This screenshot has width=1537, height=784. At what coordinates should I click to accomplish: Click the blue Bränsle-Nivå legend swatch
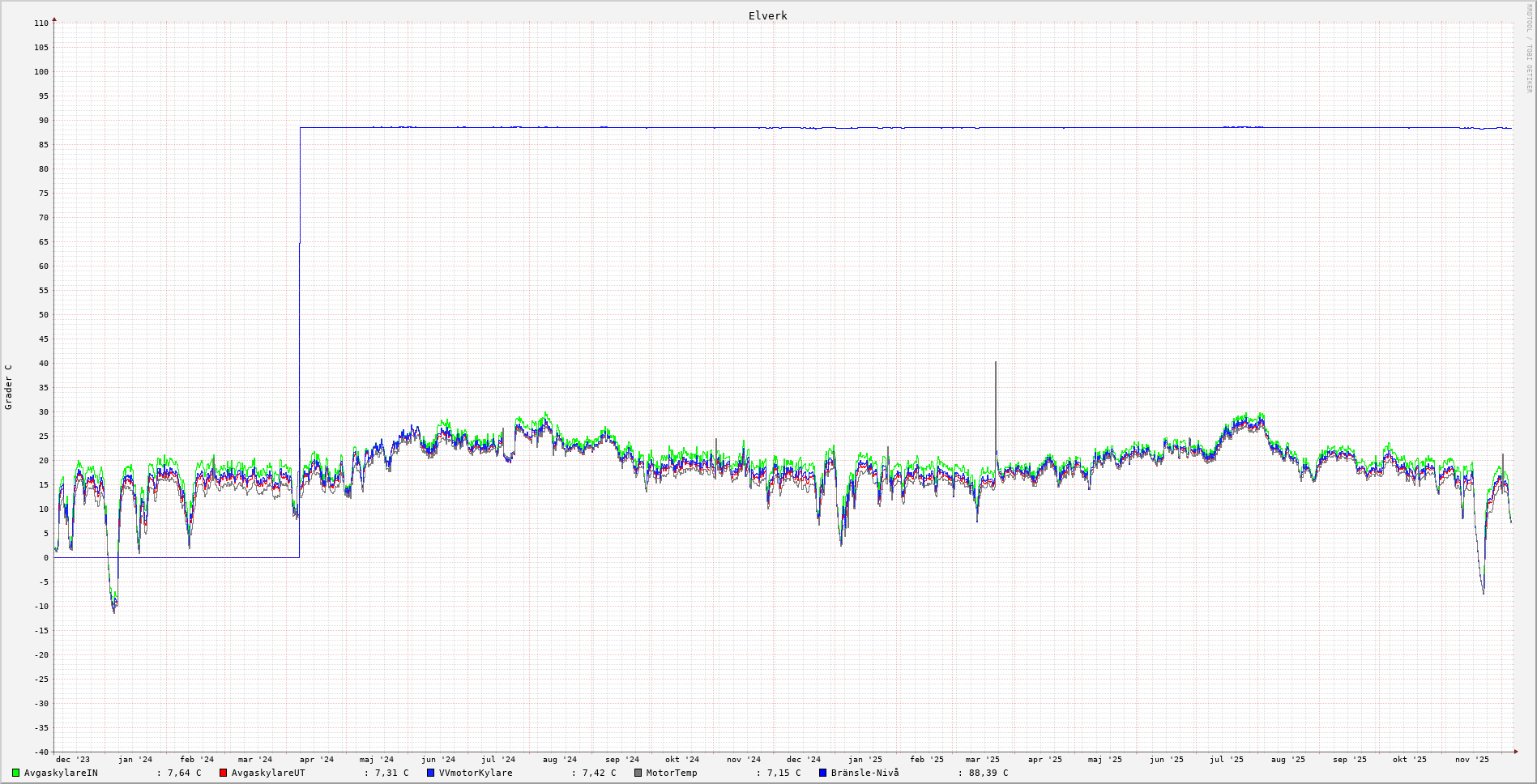click(822, 773)
